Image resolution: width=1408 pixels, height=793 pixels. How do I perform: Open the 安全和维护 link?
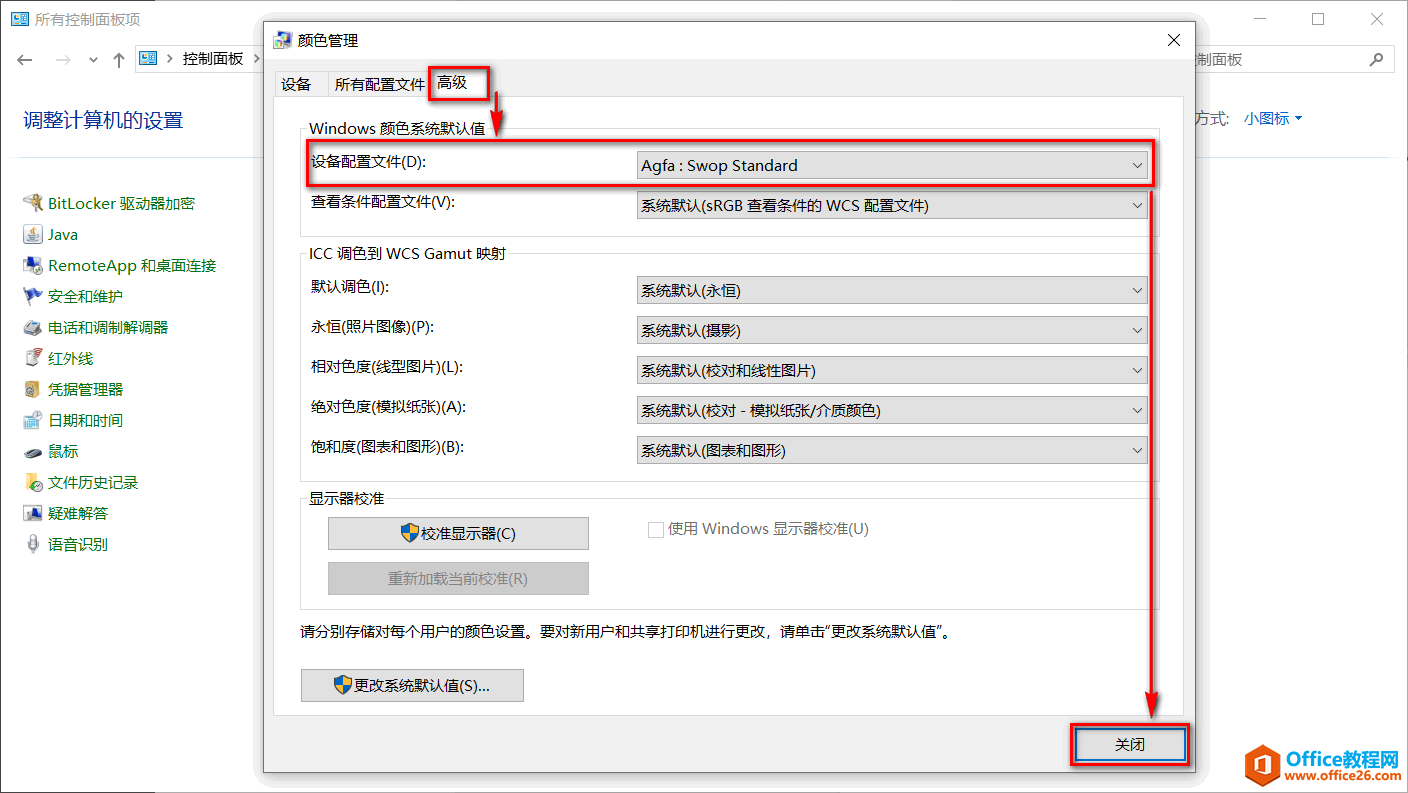pos(85,296)
